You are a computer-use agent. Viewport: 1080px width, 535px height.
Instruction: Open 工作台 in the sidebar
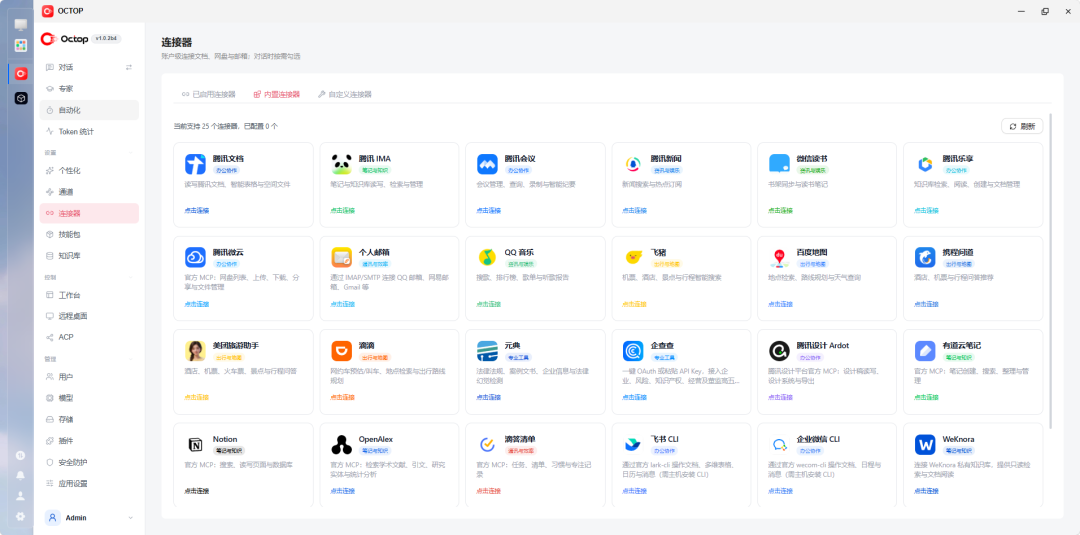pos(89,295)
